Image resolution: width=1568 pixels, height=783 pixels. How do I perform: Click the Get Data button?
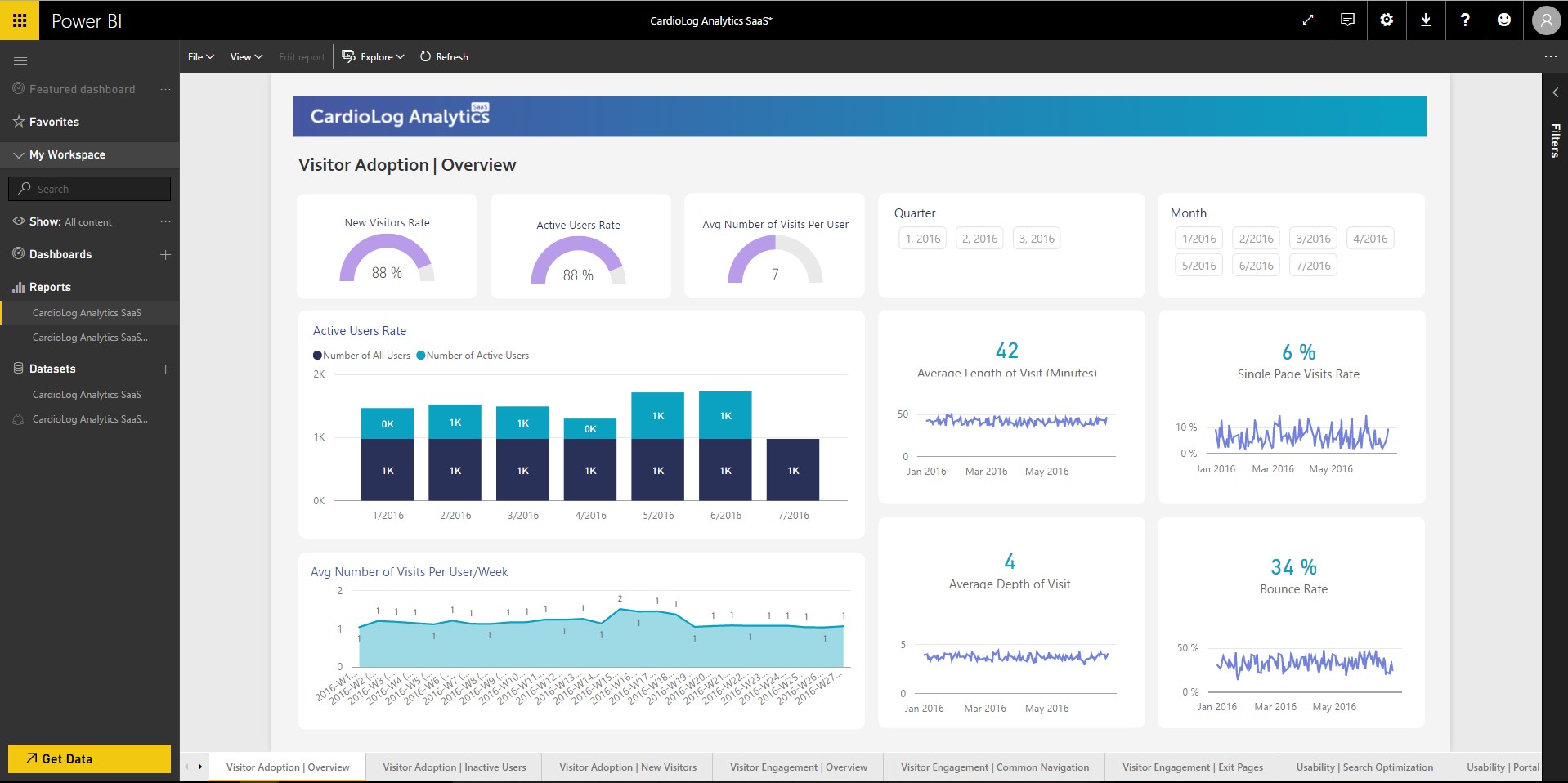[90, 758]
